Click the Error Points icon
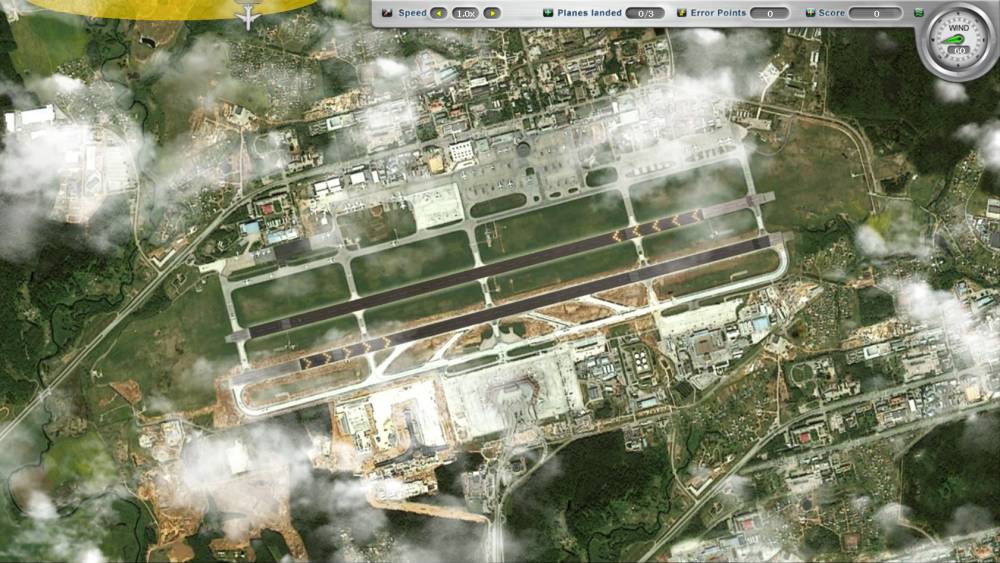 [x=681, y=13]
